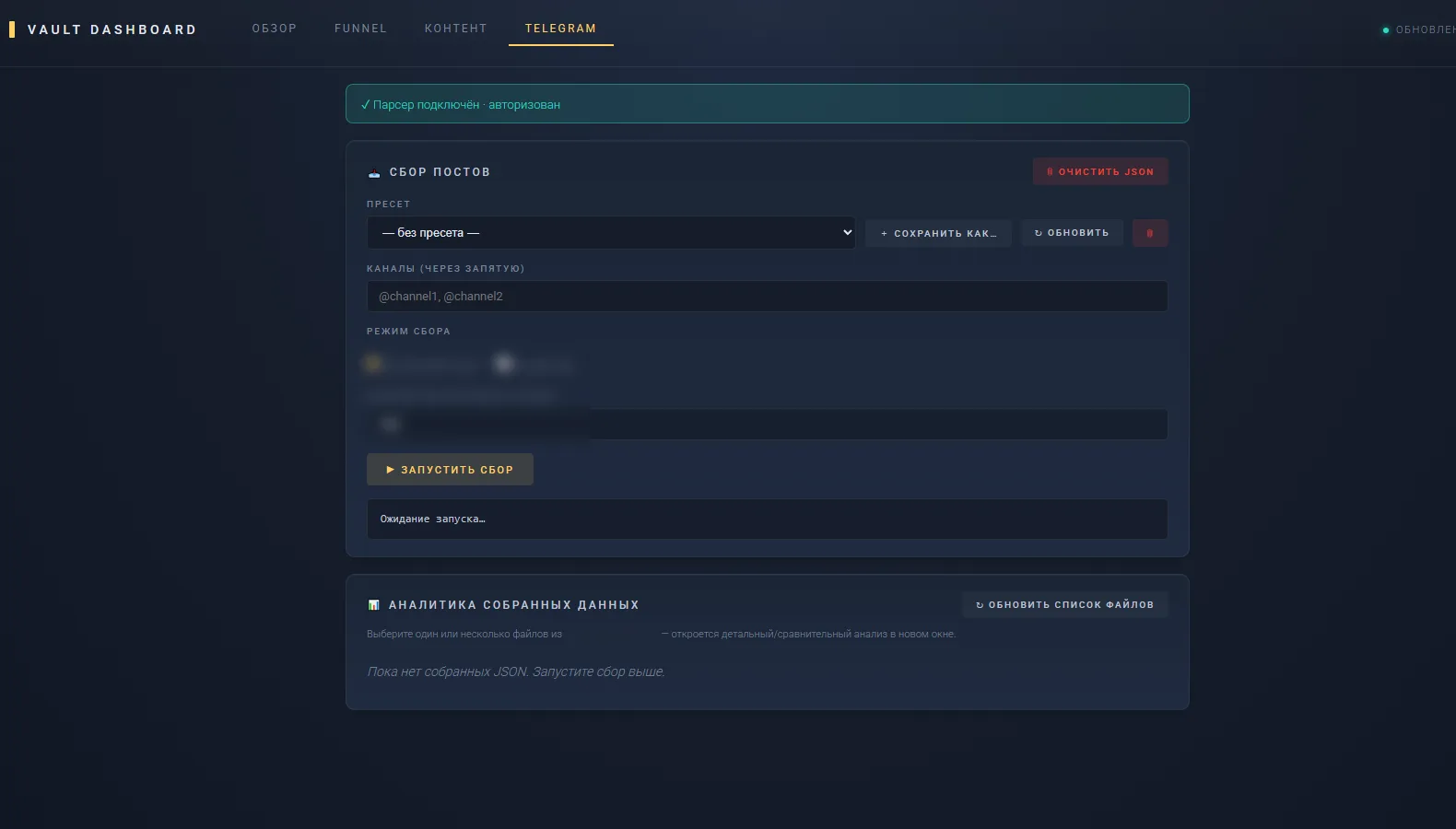The width and height of the screenshot is (1456, 829).
Task: Focus the channels input field
Action: click(767, 297)
